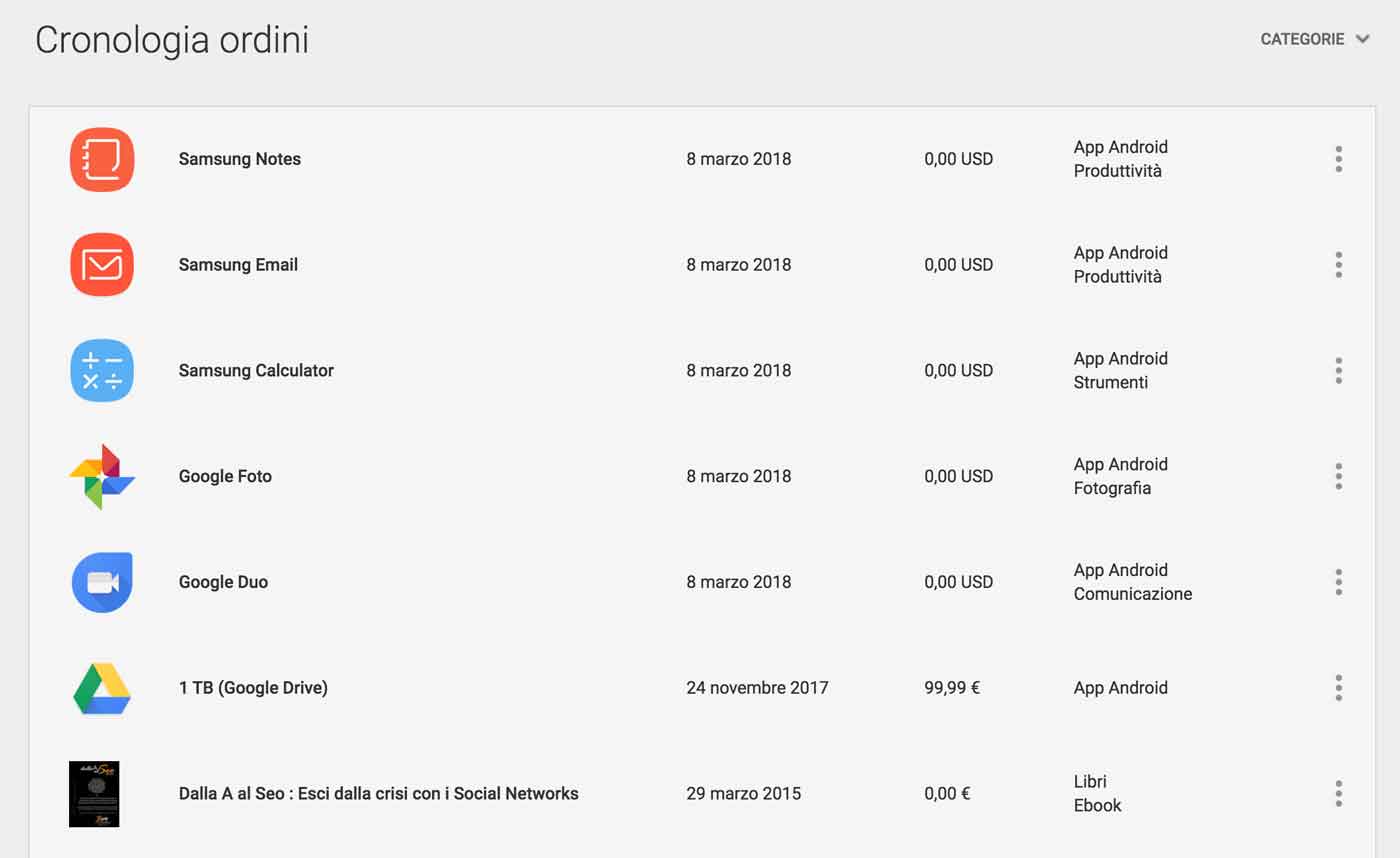Open the Dalla A al Seo book cover

coord(94,794)
